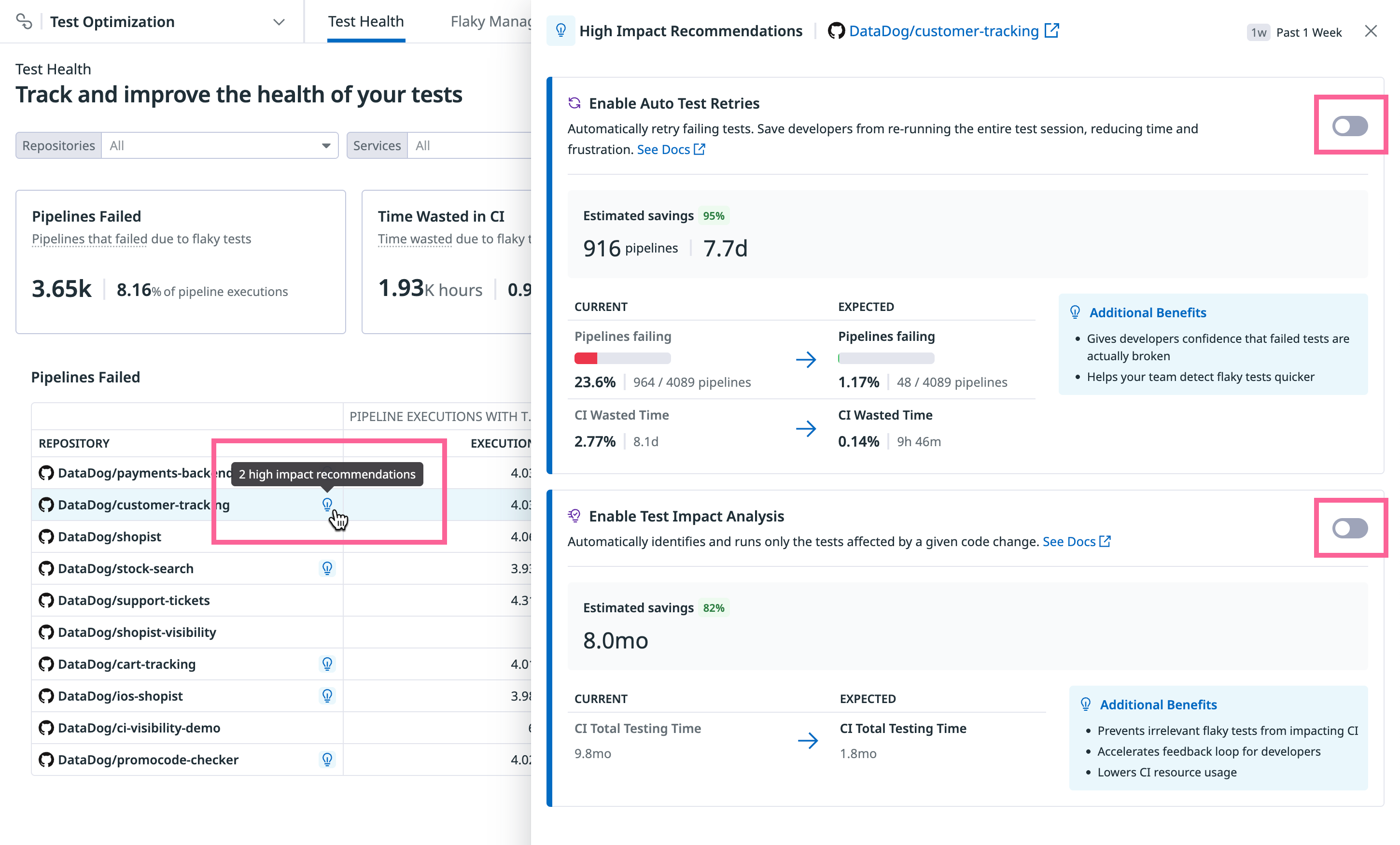Click the current Pipelines failing red progress bar
The height and width of the screenshot is (845, 1400).
[x=586, y=358]
